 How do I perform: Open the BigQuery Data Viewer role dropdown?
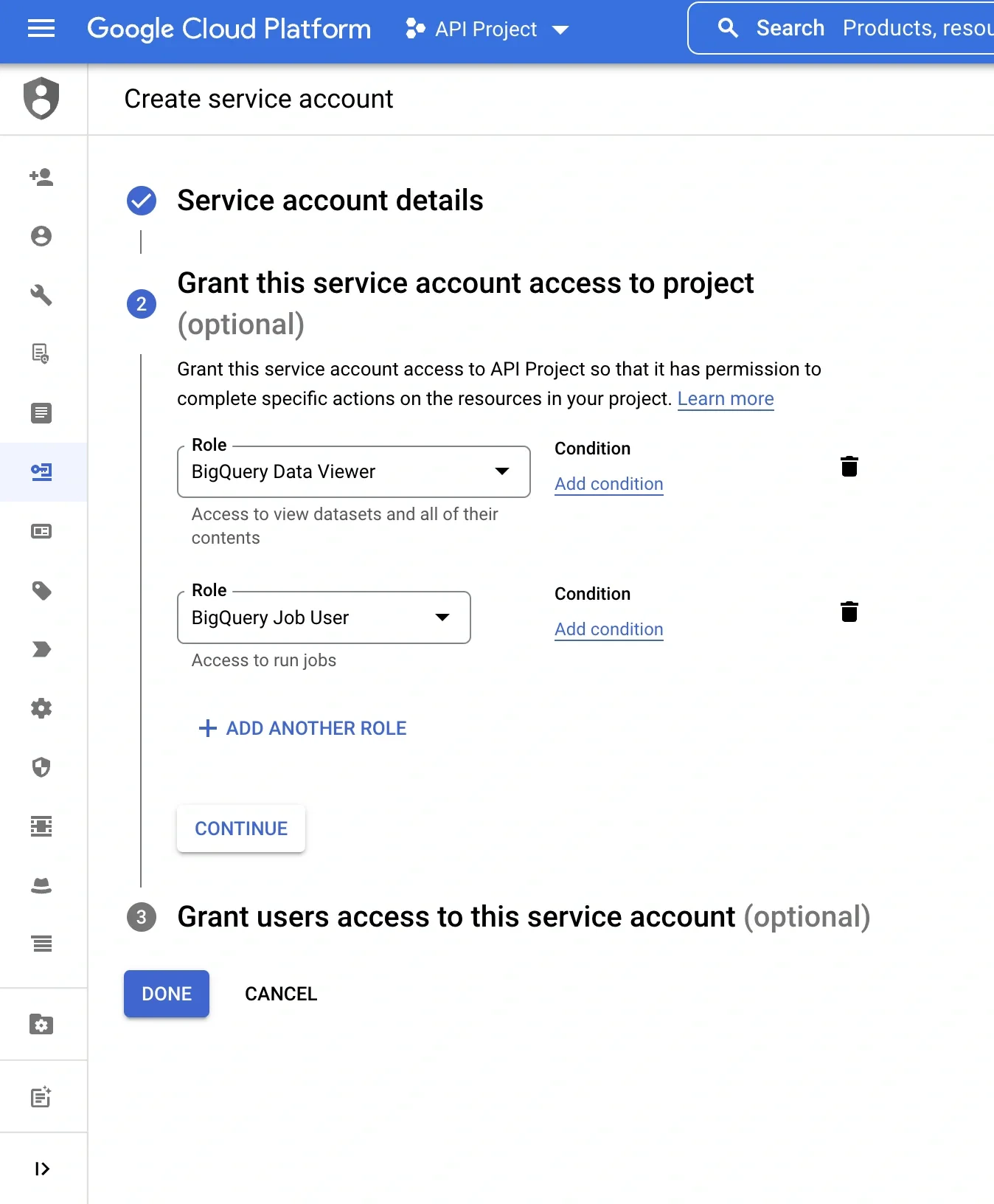pyautogui.click(x=354, y=471)
